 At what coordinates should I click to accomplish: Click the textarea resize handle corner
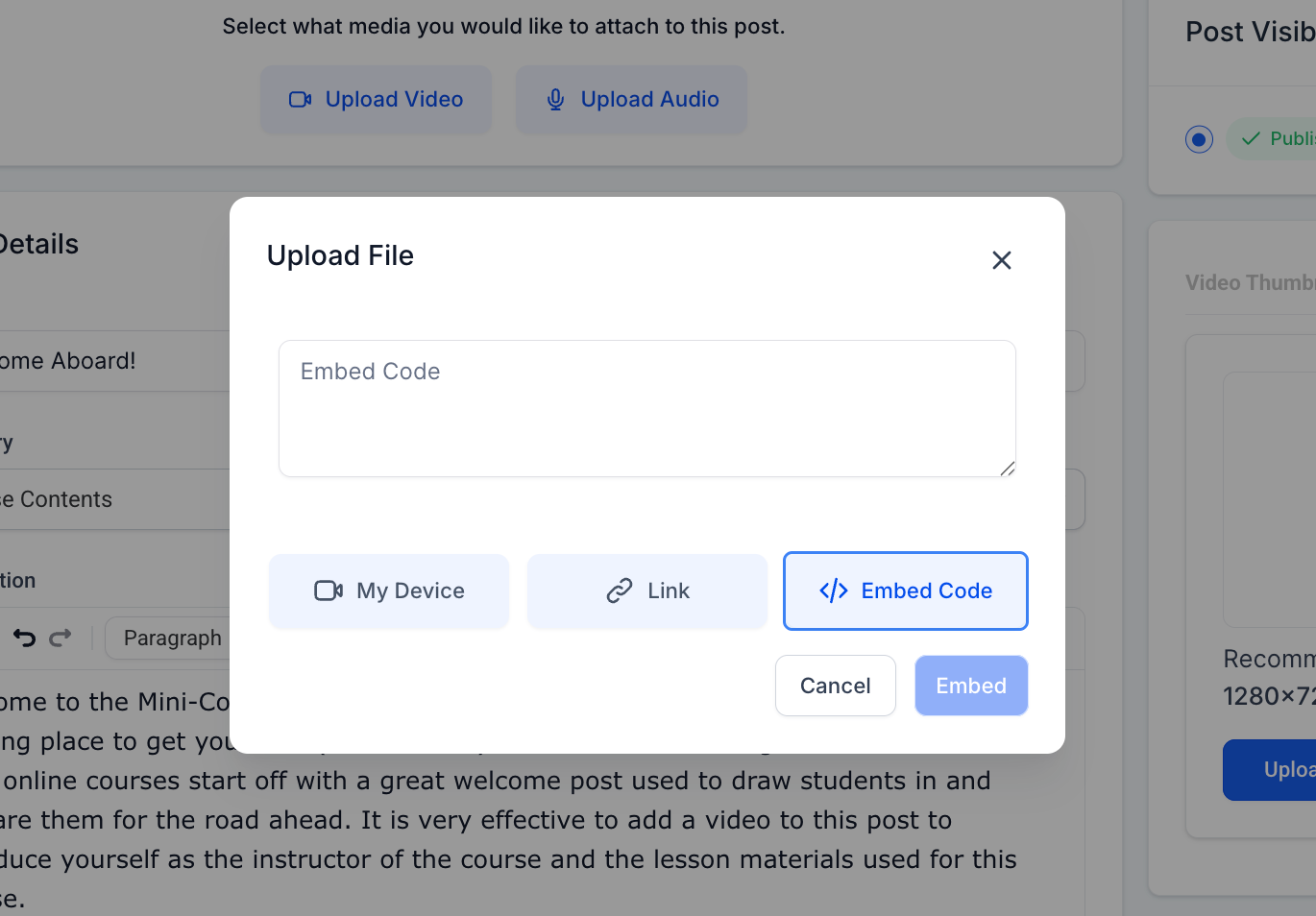pos(1007,469)
